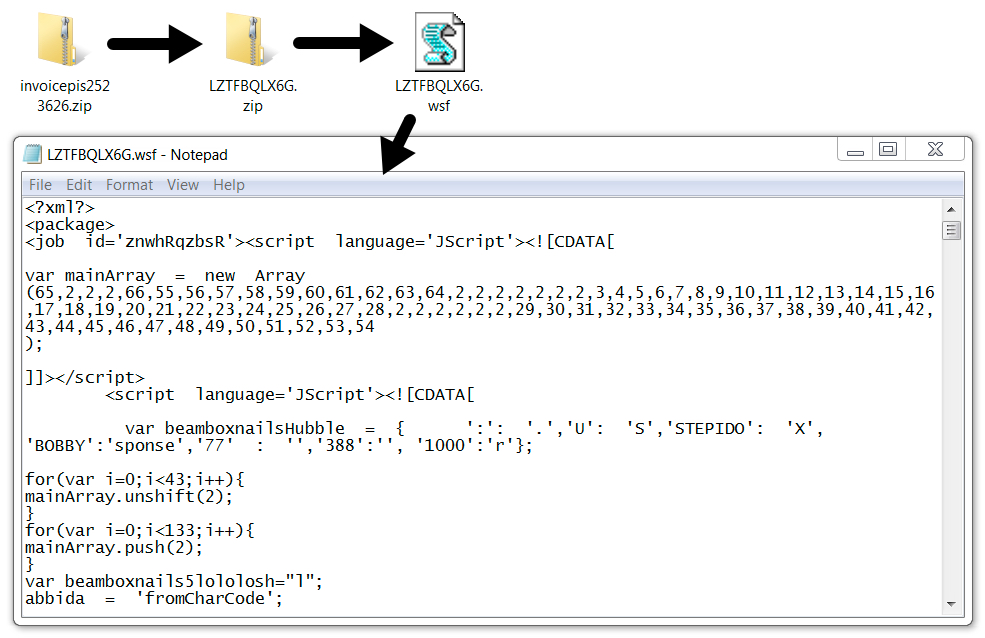Image resolution: width=985 pixels, height=638 pixels.
Task: Click the 'for(var i=0;i<43;i++){' line
Action: (x=135, y=479)
